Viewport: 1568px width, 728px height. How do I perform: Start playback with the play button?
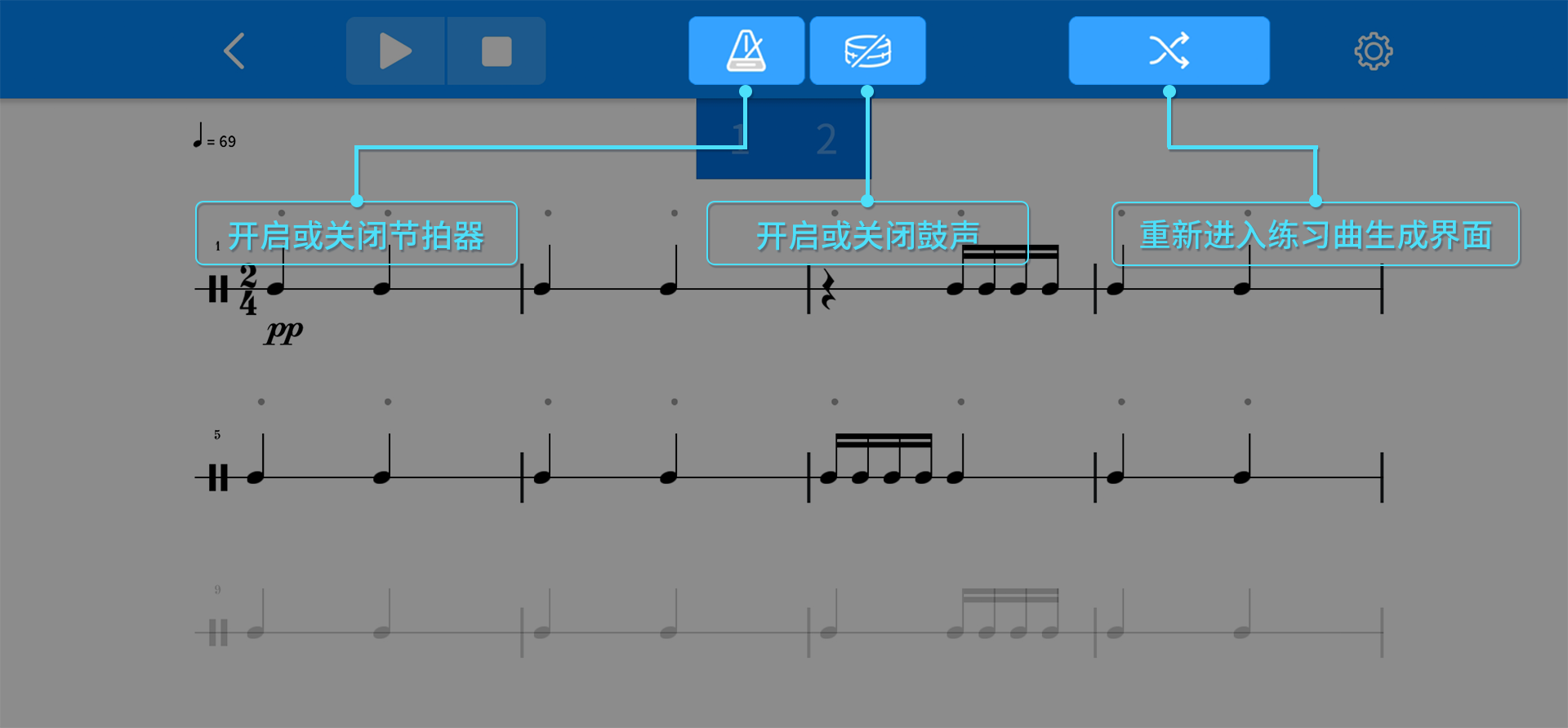point(395,51)
